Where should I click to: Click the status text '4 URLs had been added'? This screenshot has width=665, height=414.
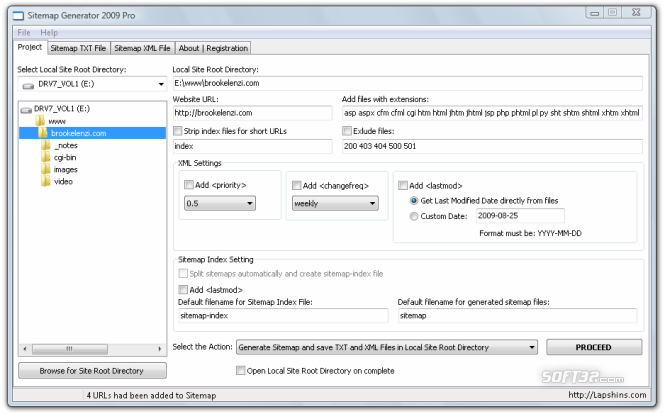(x=151, y=395)
